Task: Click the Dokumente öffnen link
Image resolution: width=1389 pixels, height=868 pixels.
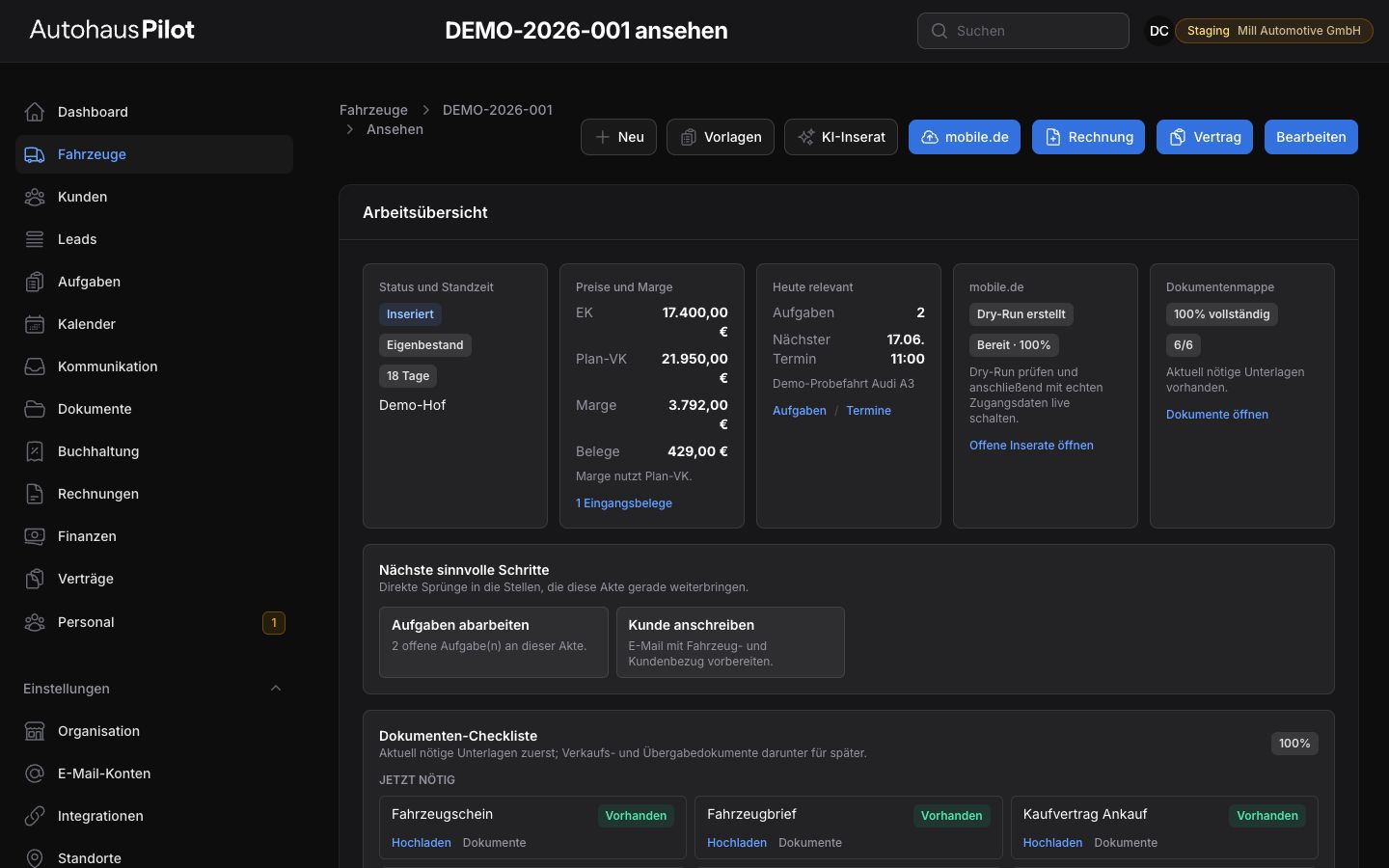Action: (x=1217, y=415)
